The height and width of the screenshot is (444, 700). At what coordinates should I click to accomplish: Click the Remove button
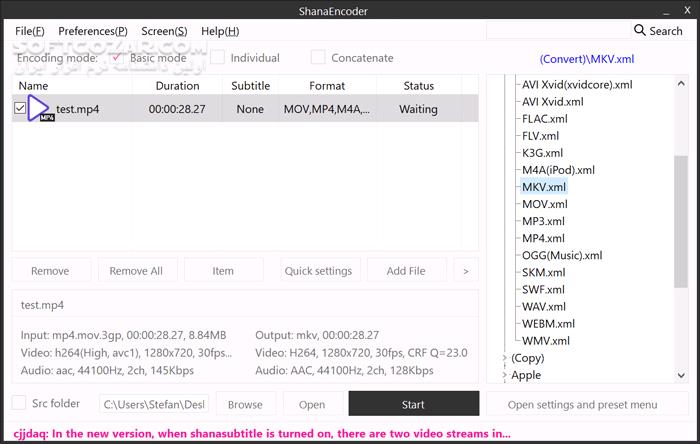pos(50,270)
